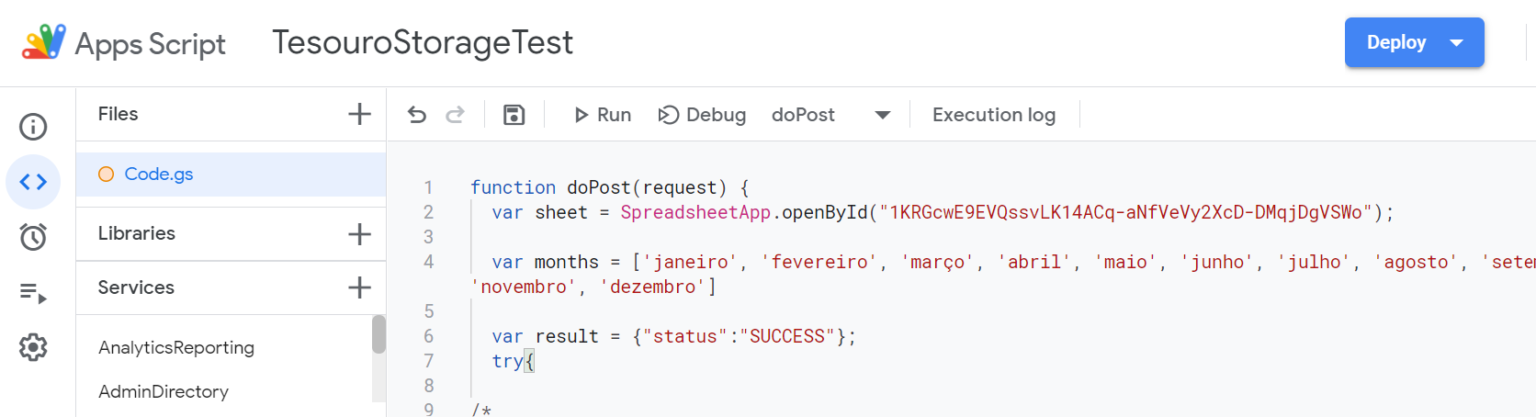This screenshot has width=1536, height=417.
Task: Open the Triggers alarm clock icon
Action: (x=33, y=237)
